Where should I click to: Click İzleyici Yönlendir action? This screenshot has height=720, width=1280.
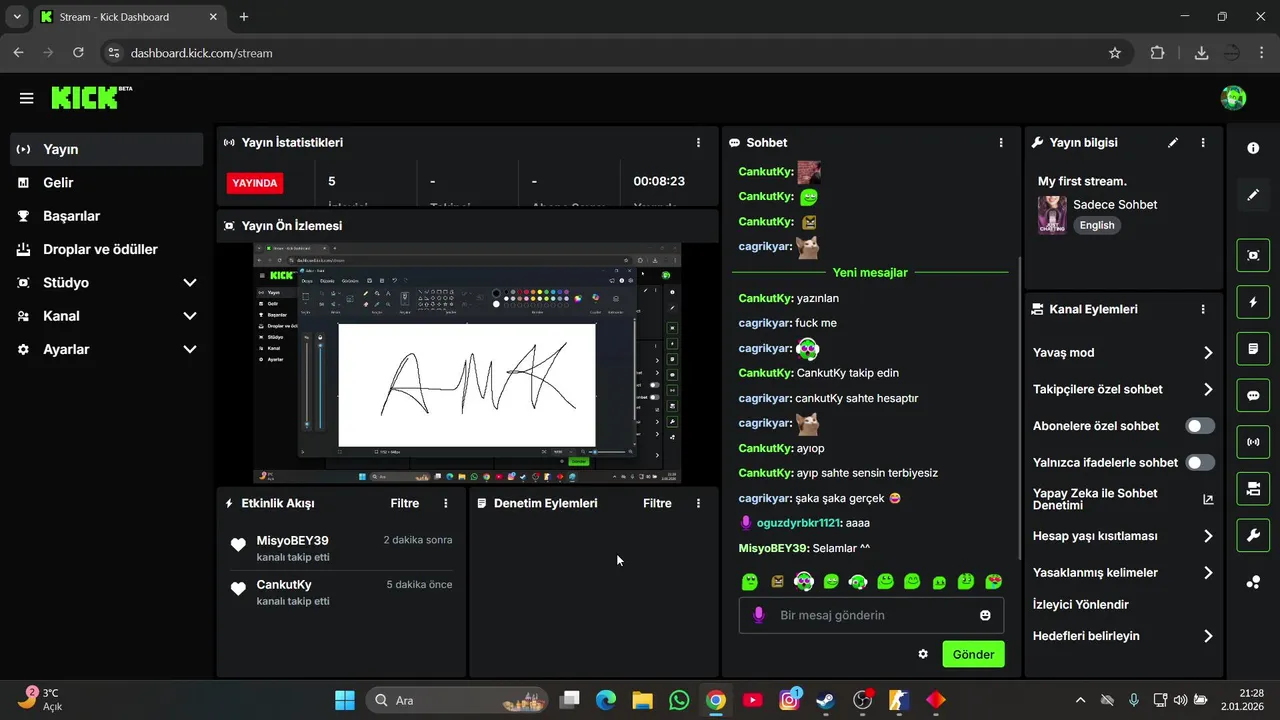pos(1081,604)
